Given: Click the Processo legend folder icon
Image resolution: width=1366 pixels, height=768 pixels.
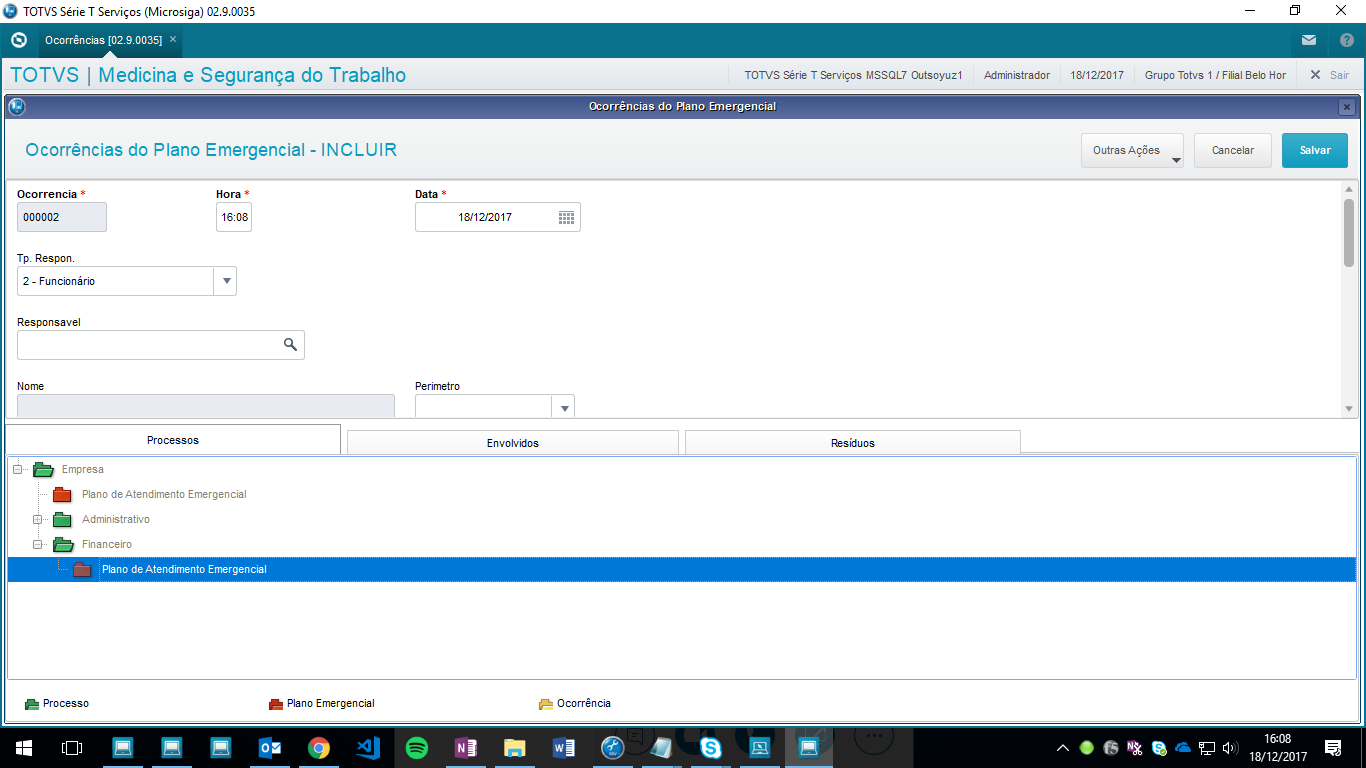Looking at the screenshot, I should coord(32,704).
